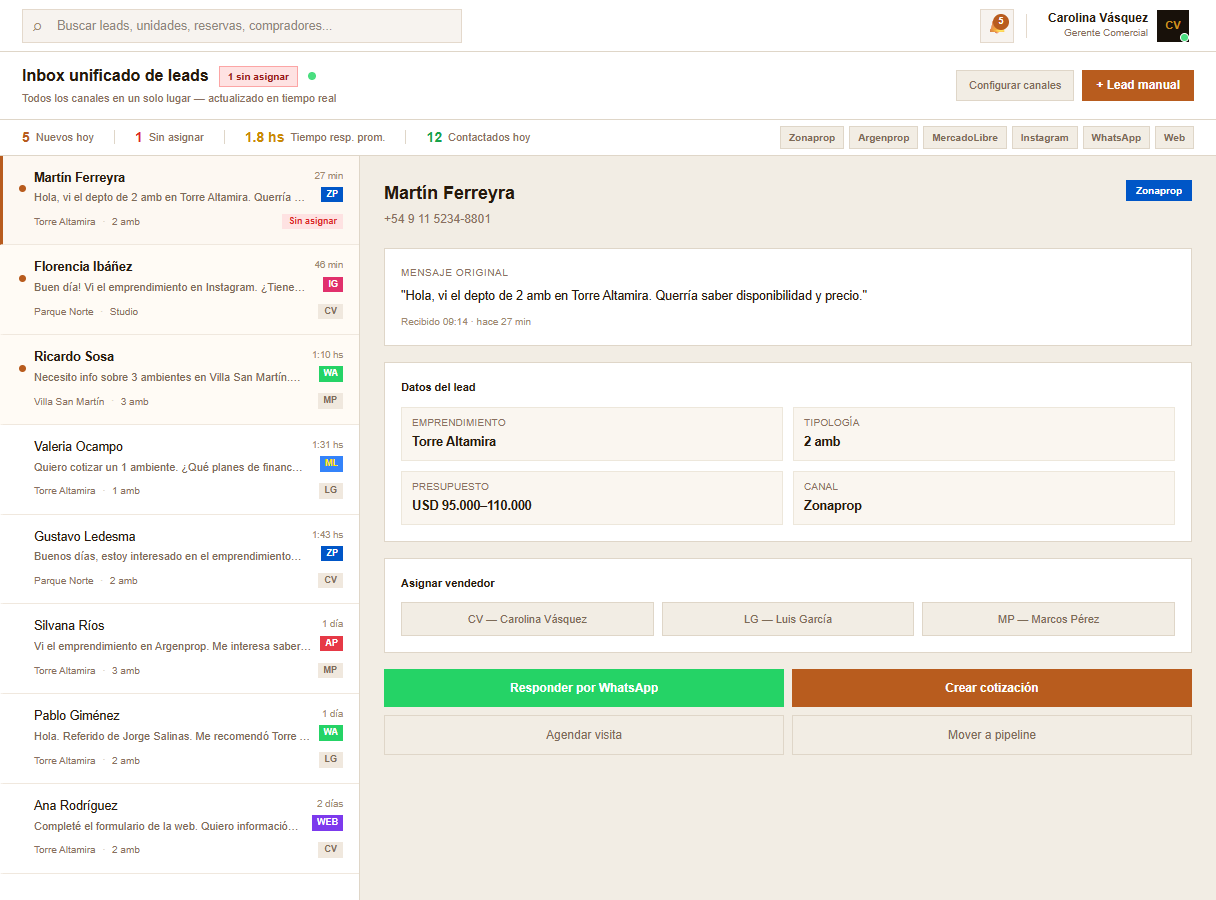Open the 'Nuevos hoy' leads view
This screenshot has width=1216, height=900.
(56, 137)
